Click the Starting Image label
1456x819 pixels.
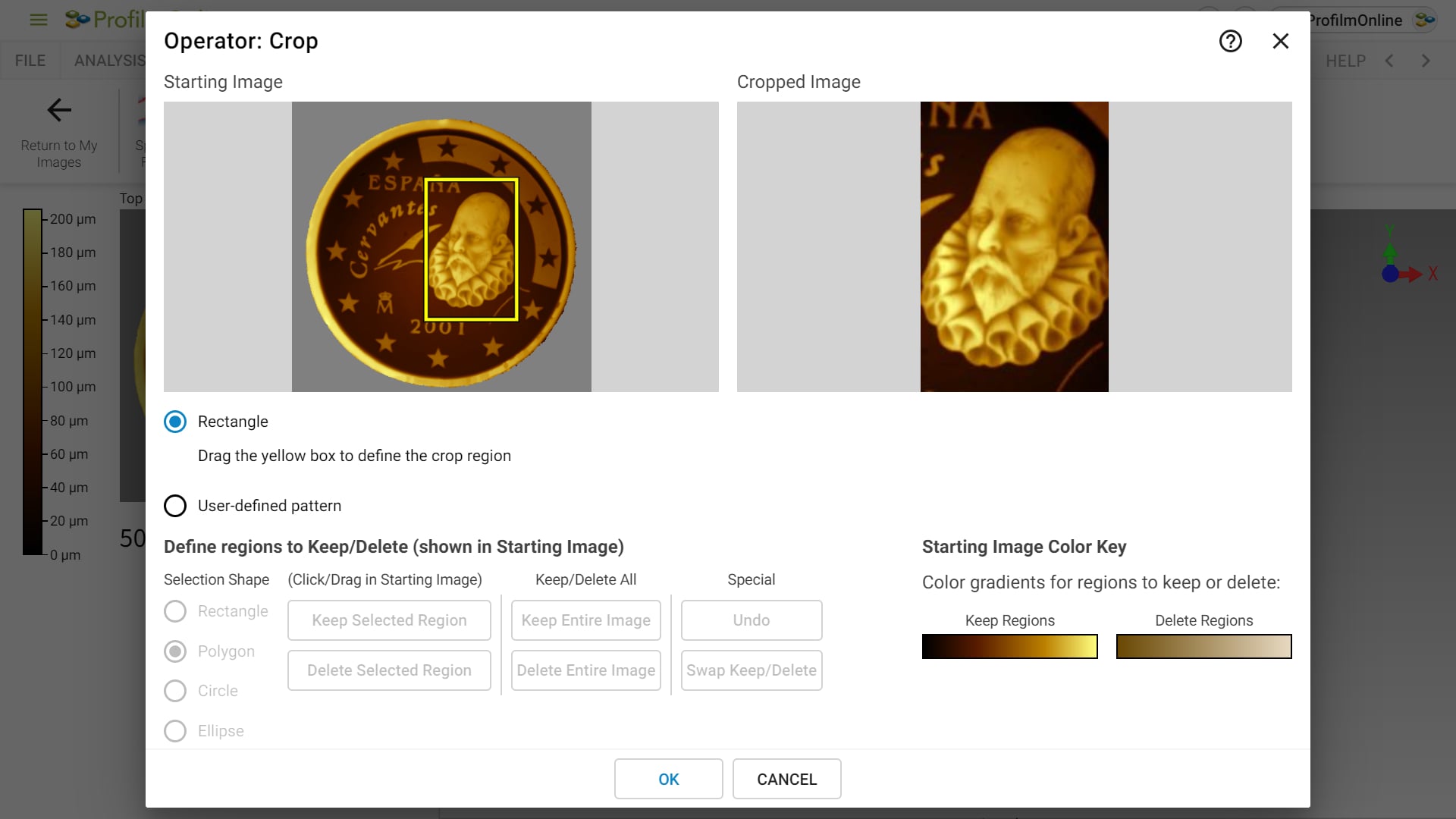pos(223,82)
